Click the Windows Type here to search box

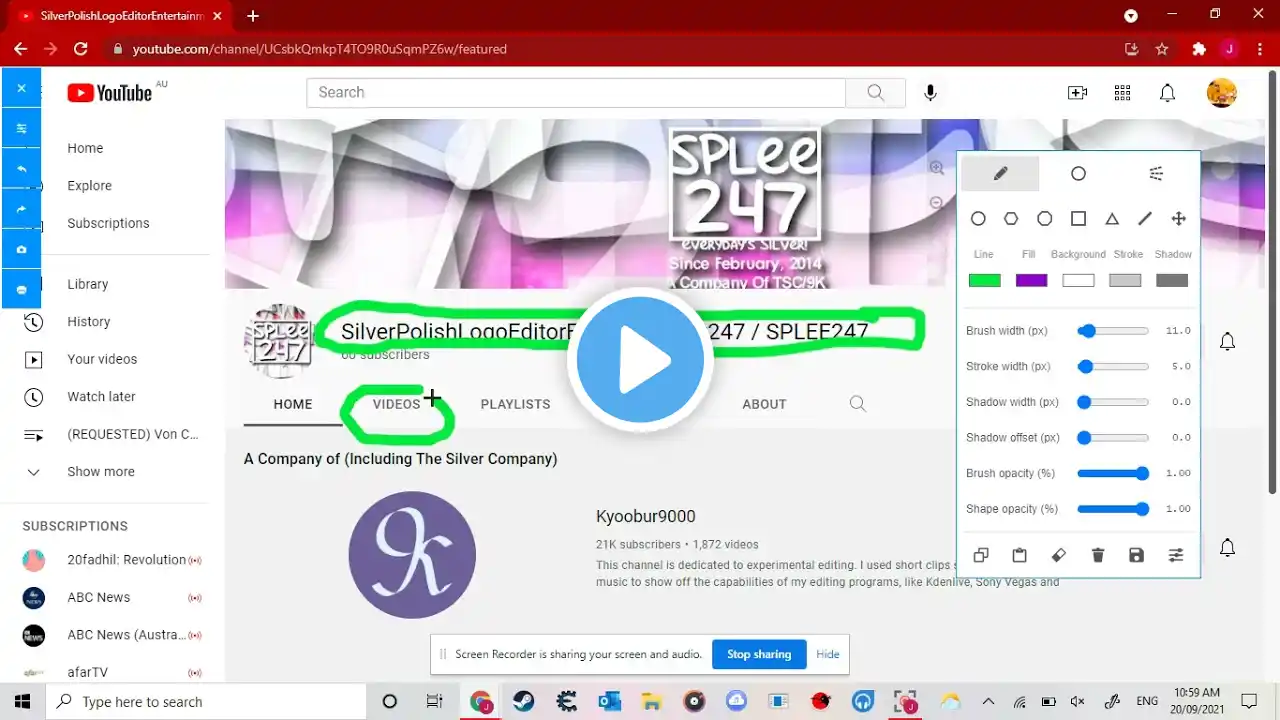pyautogui.click(x=205, y=702)
